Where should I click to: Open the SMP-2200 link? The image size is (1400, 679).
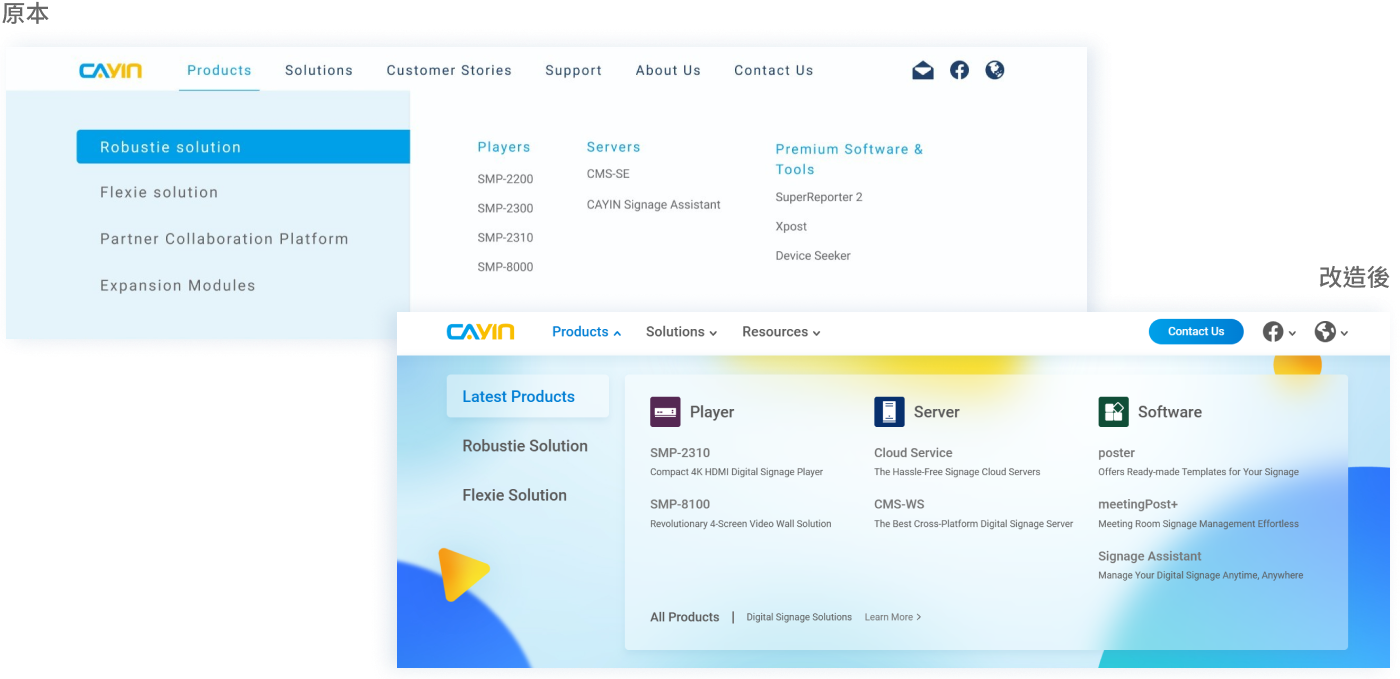[x=505, y=179]
